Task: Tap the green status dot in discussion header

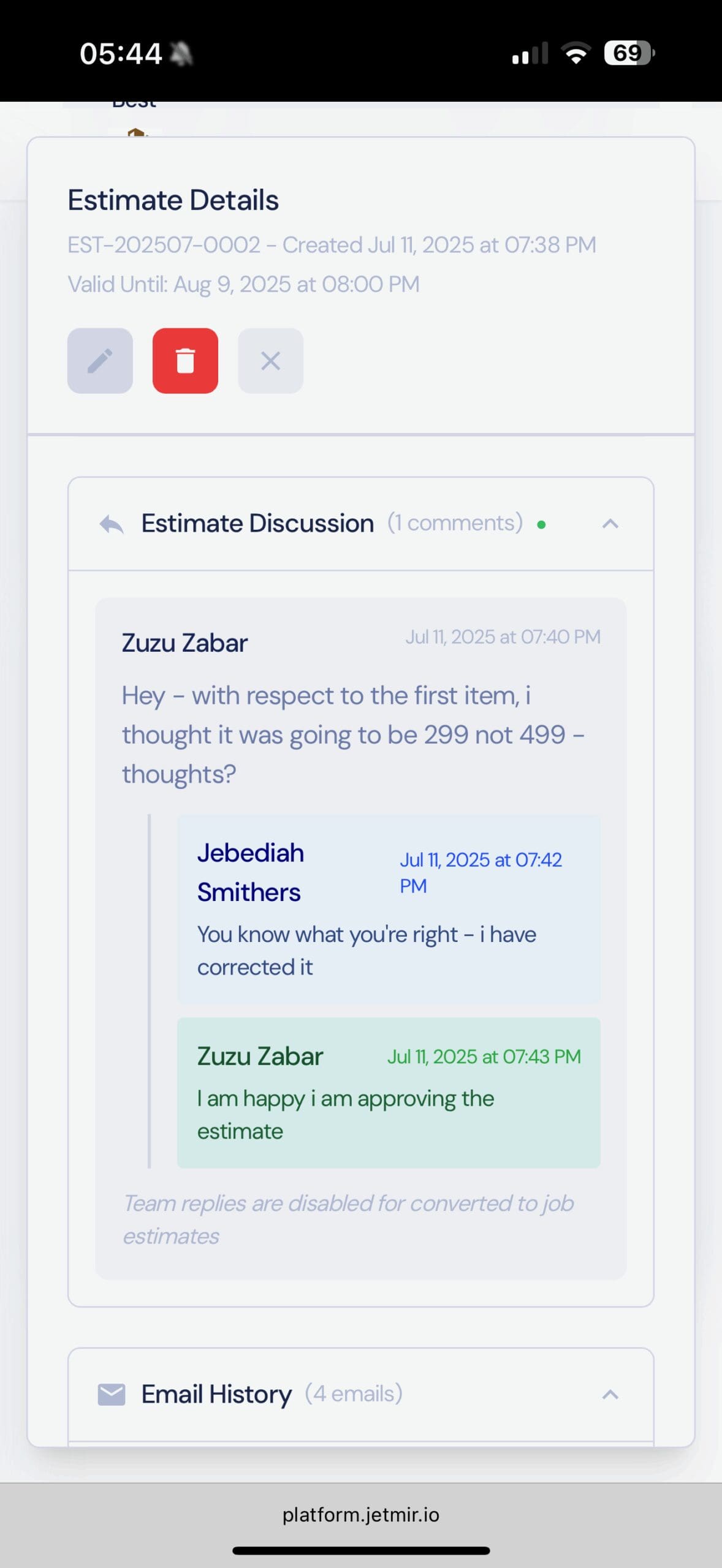Action: coord(541,524)
